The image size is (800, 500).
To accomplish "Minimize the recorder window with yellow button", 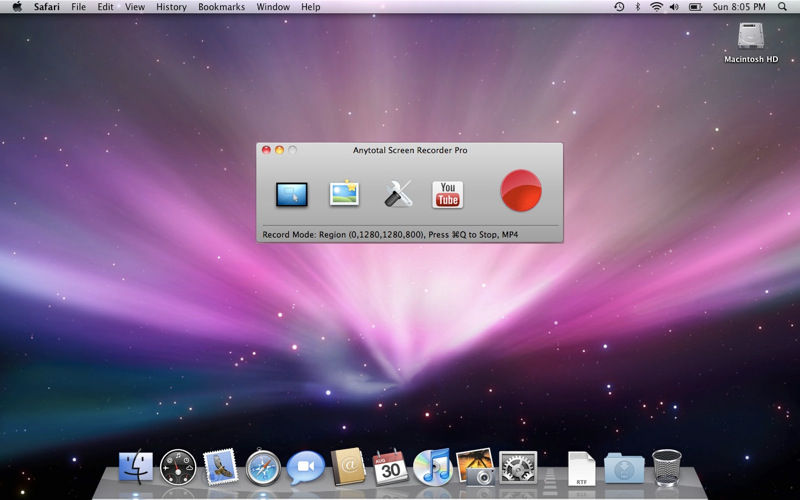I will 279,150.
